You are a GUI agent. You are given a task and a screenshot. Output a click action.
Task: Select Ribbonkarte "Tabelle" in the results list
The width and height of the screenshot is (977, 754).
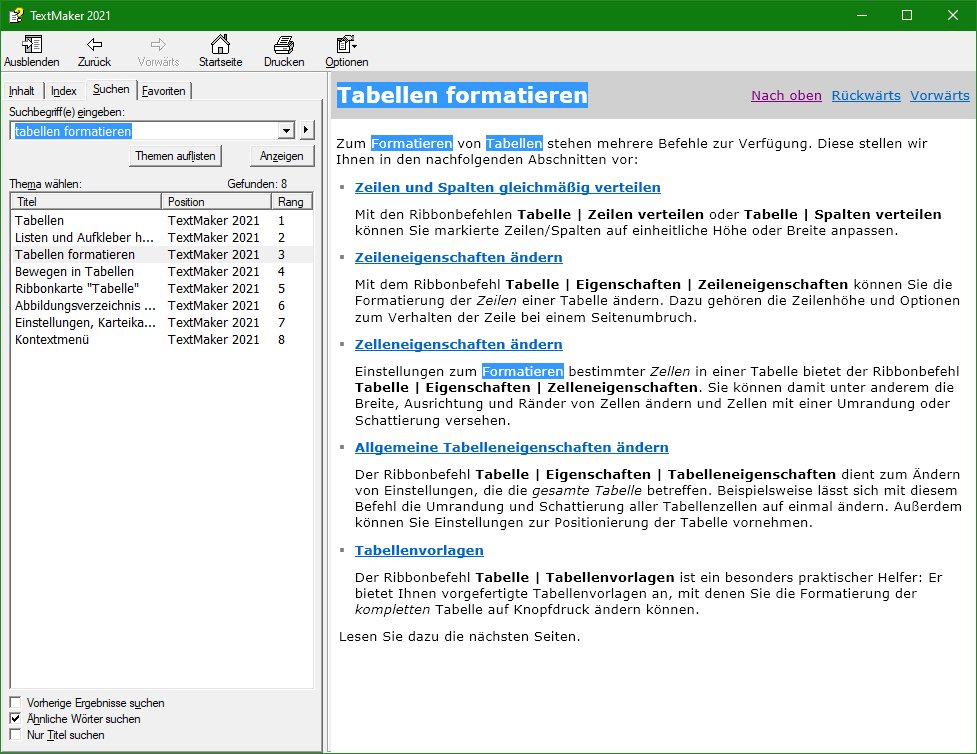click(x=77, y=288)
